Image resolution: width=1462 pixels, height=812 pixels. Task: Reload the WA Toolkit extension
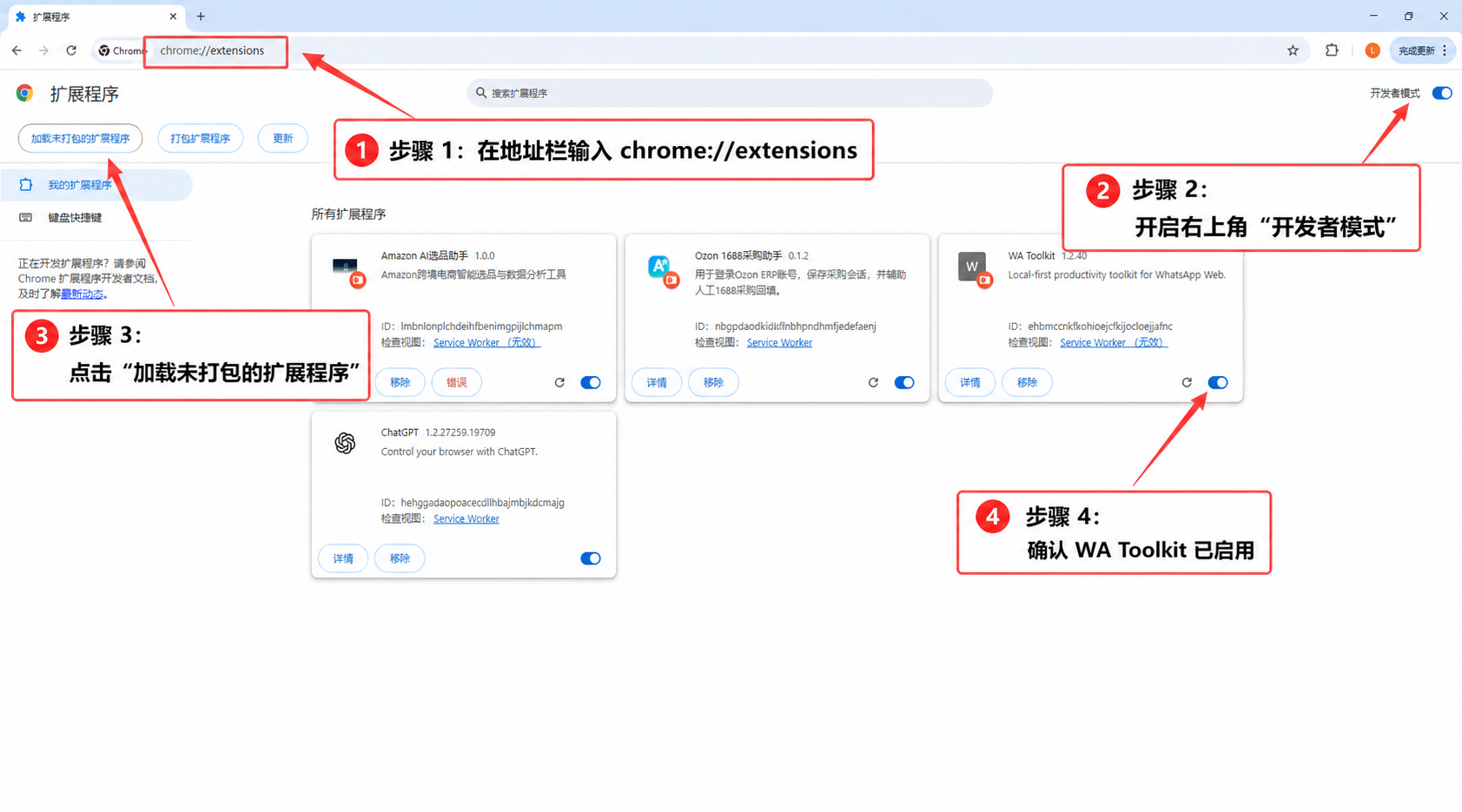[x=1187, y=382]
